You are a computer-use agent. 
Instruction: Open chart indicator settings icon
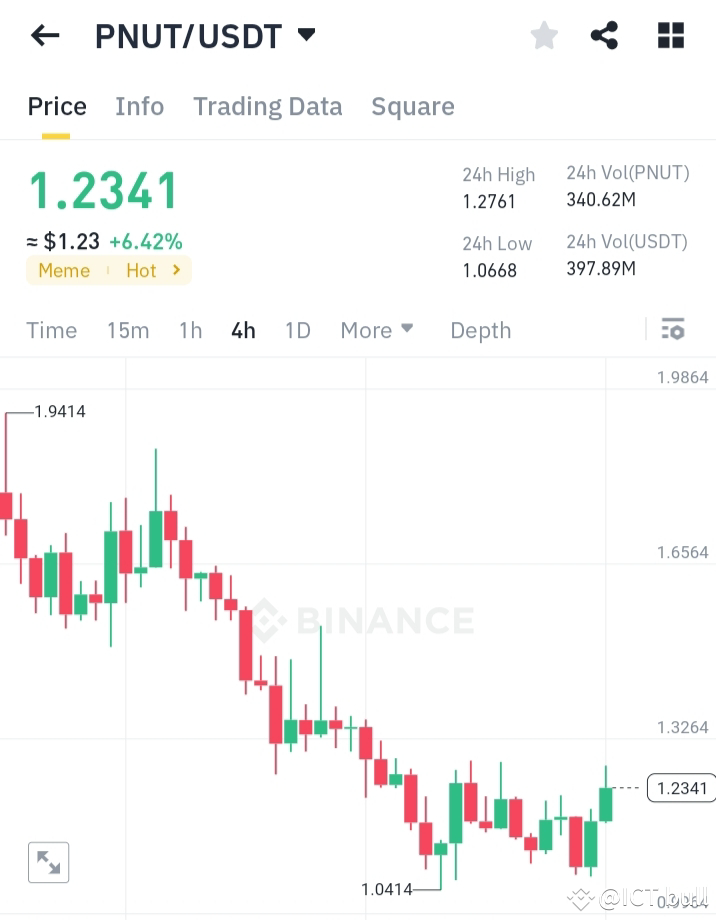coord(673,330)
